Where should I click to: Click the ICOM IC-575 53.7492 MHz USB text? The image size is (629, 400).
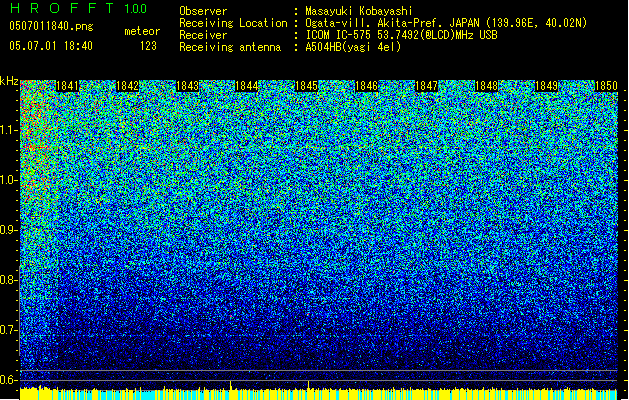pos(402,35)
